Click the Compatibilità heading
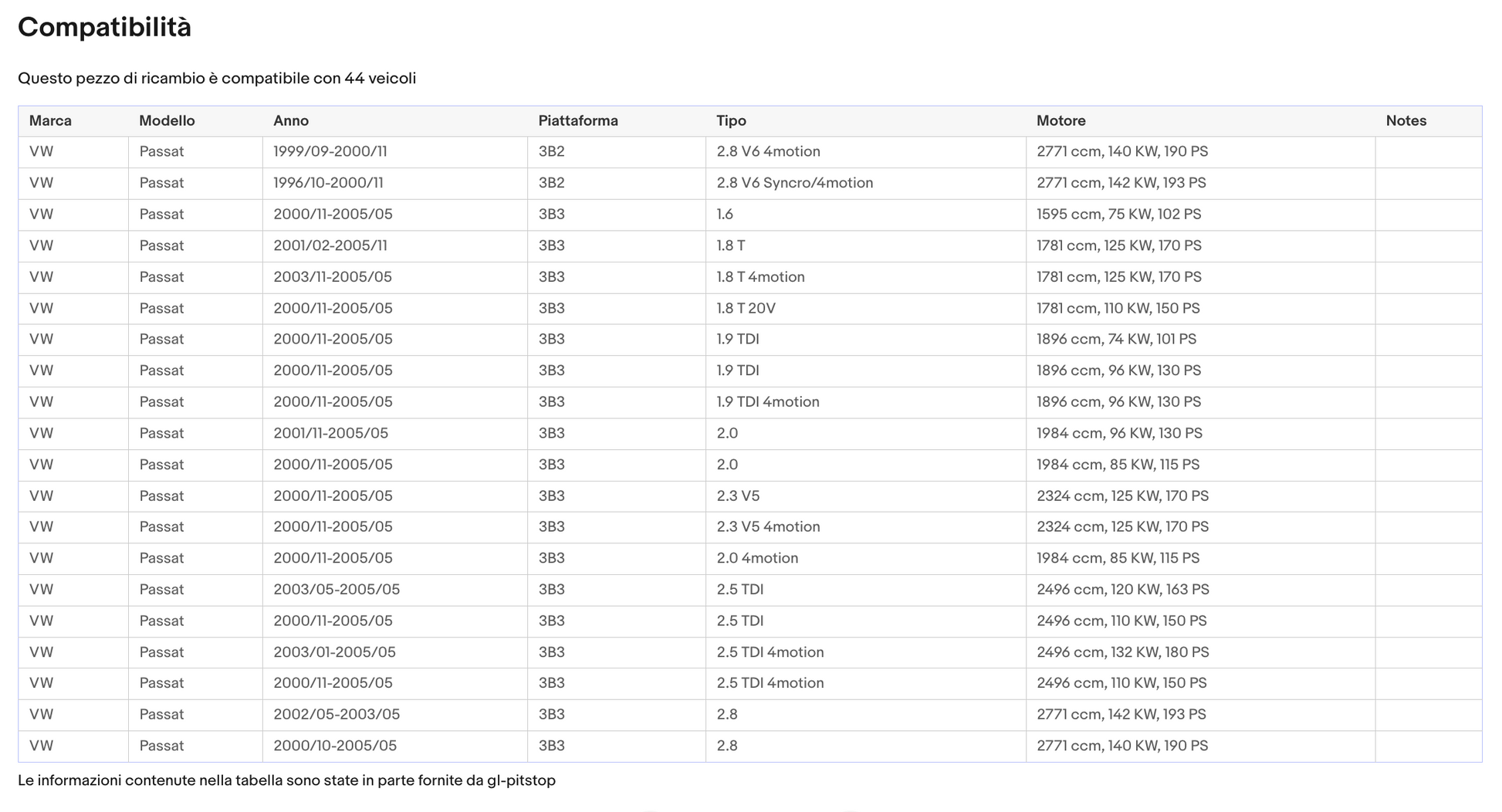Viewport: 1502px width, 812px height. coord(104,28)
